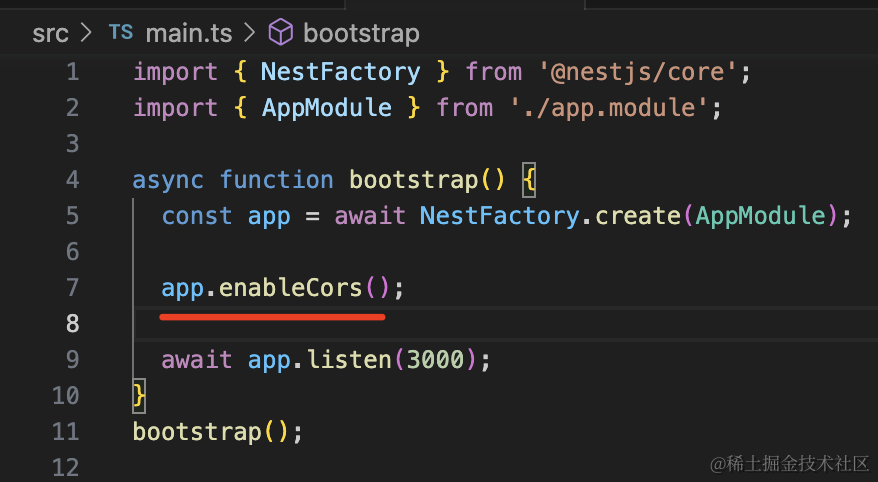The image size is (878, 482).
Task: Click the function keyword
Action: point(277,180)
